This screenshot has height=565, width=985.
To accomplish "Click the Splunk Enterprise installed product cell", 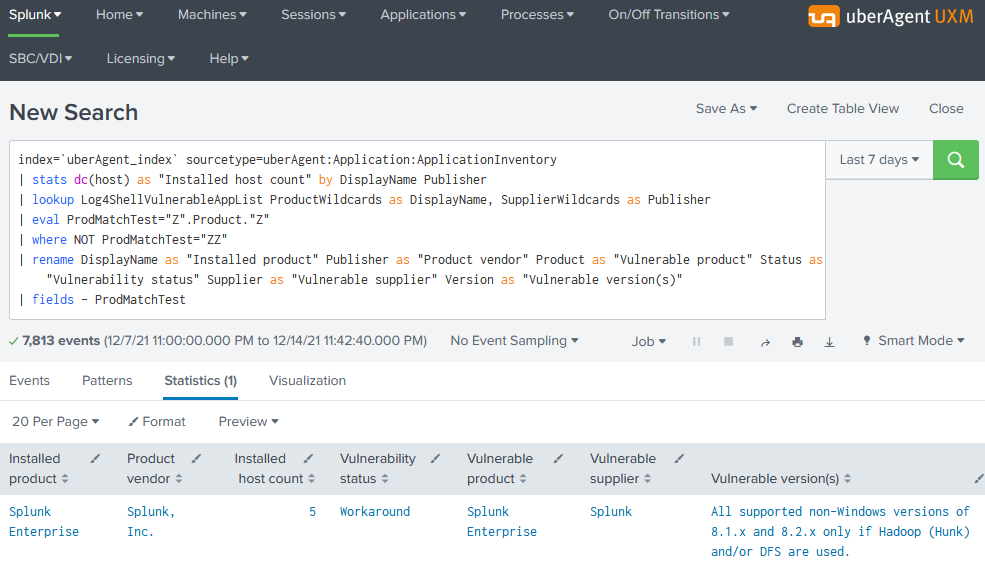I will (44, 522).
